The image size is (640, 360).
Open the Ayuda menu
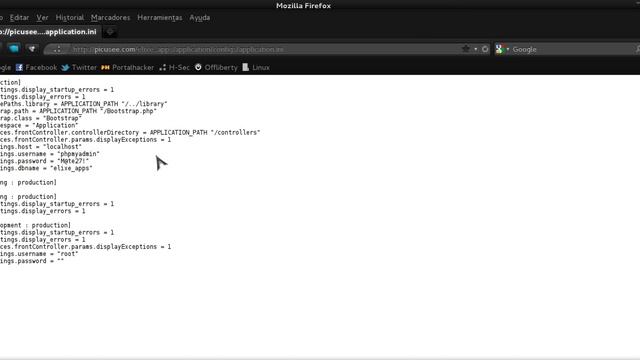(200, 18)
